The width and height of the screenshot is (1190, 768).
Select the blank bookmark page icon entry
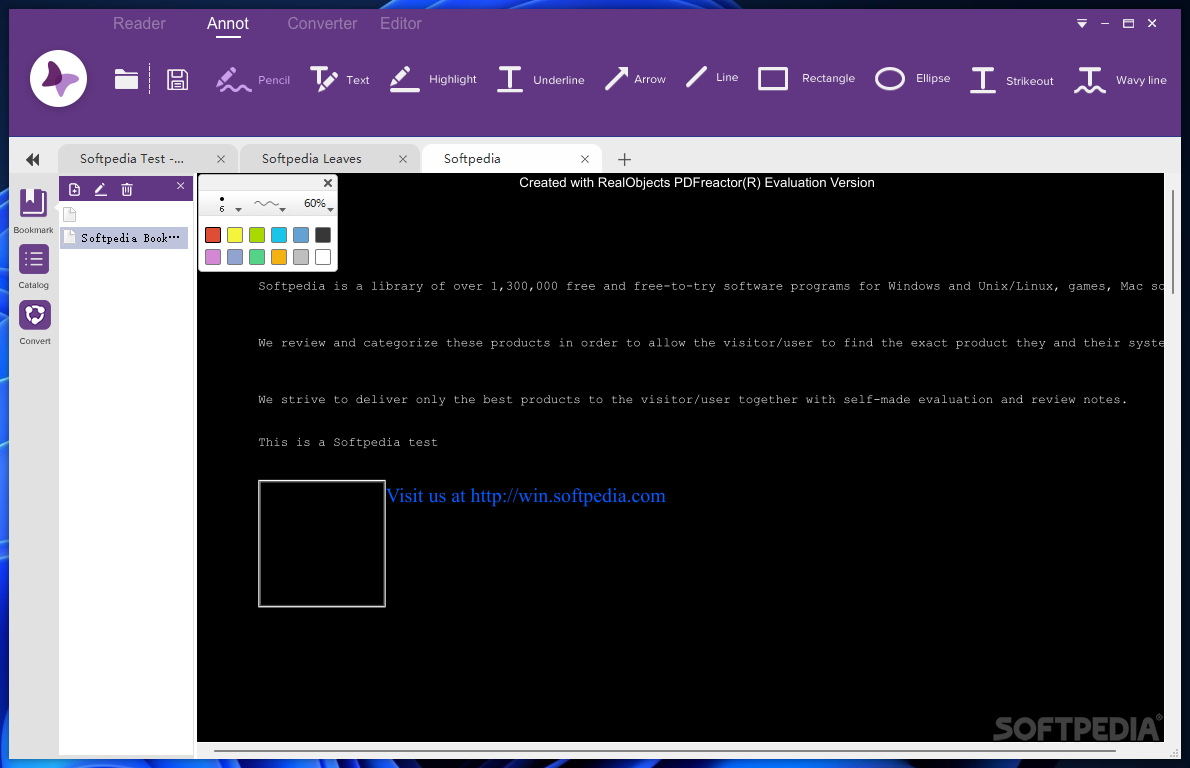70,215
